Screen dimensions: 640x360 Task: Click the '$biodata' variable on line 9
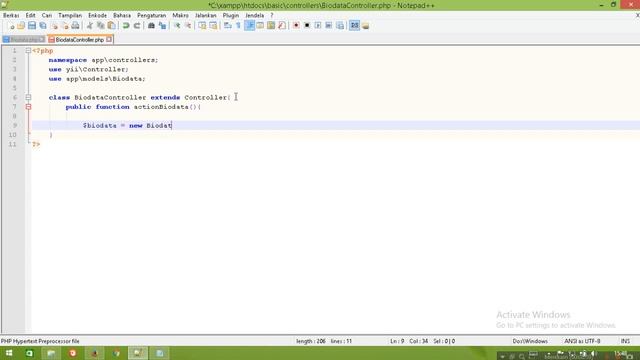click(100, 126)
